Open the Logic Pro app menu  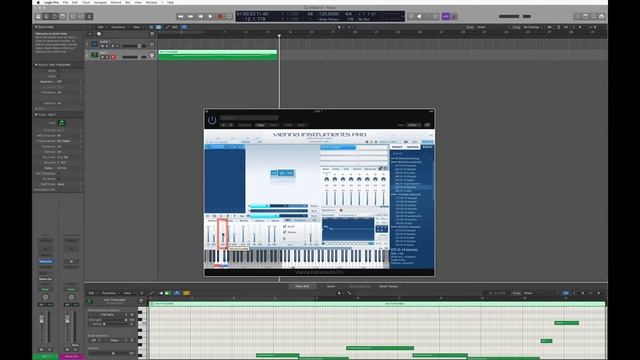[51, 2]
